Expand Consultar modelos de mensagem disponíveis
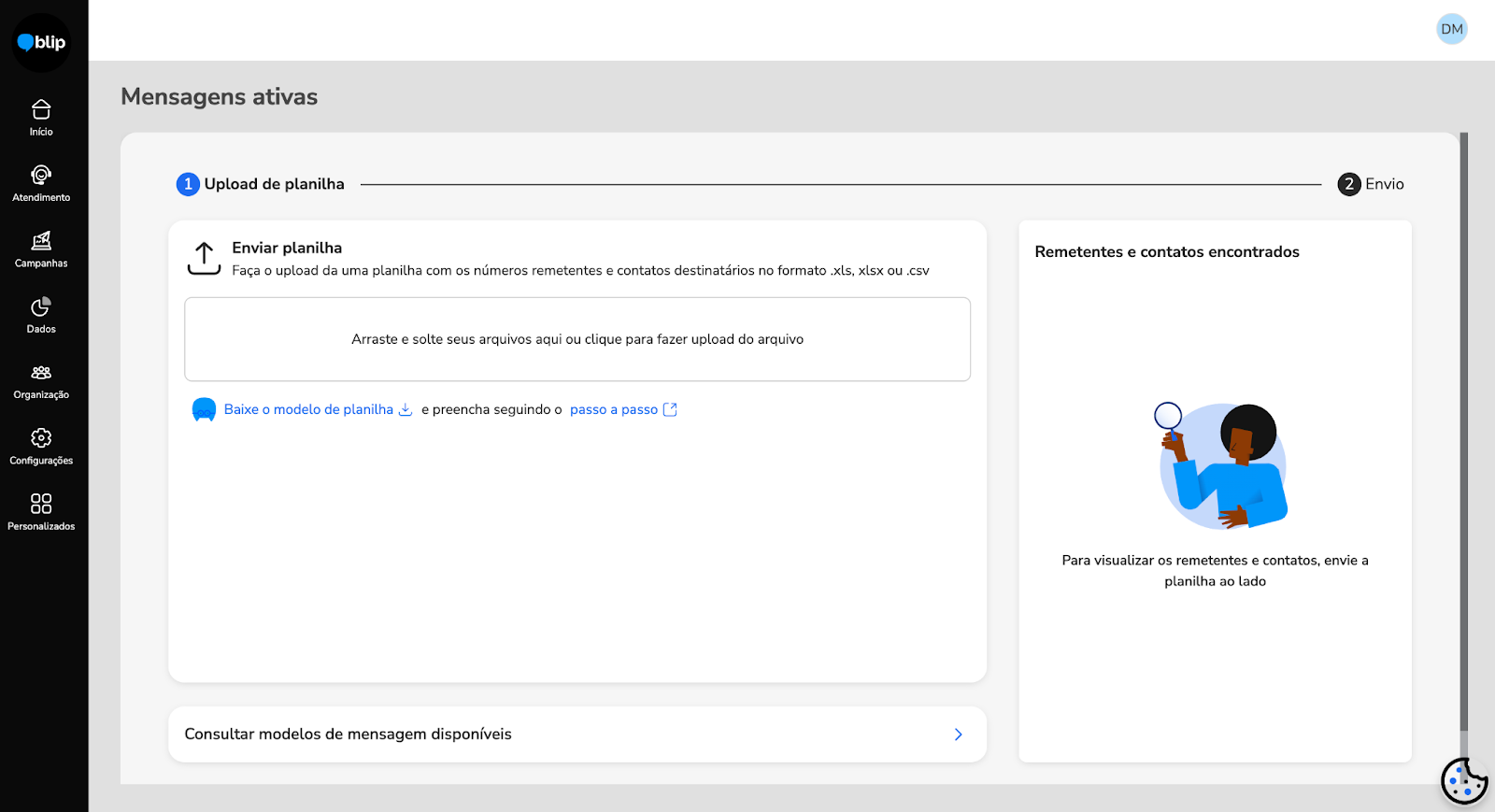Screen dimensions: 1495x812 point(577,734)
